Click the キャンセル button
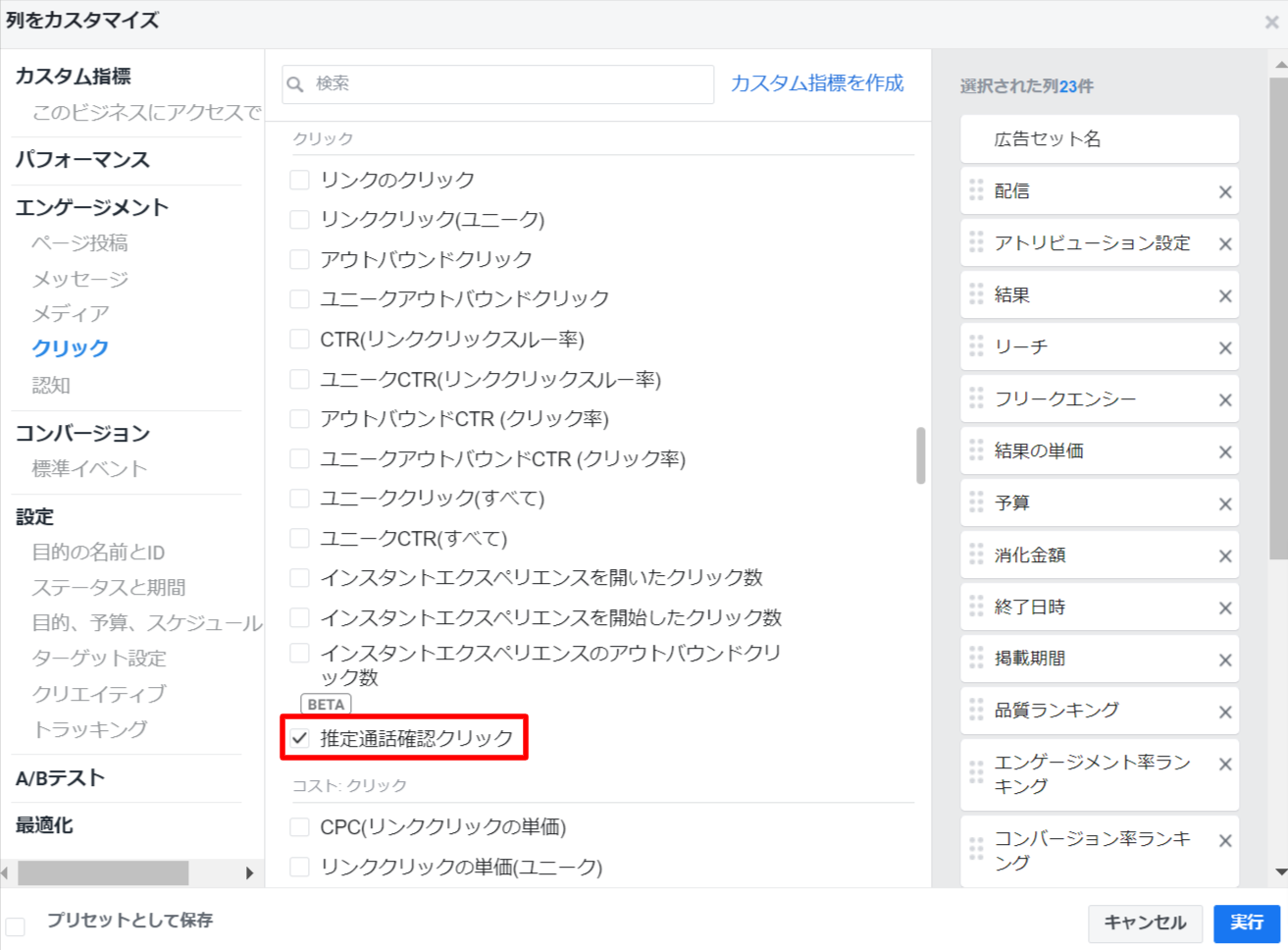The height and width of the screenshot is (950, 1288). (x=1144, y=923)
